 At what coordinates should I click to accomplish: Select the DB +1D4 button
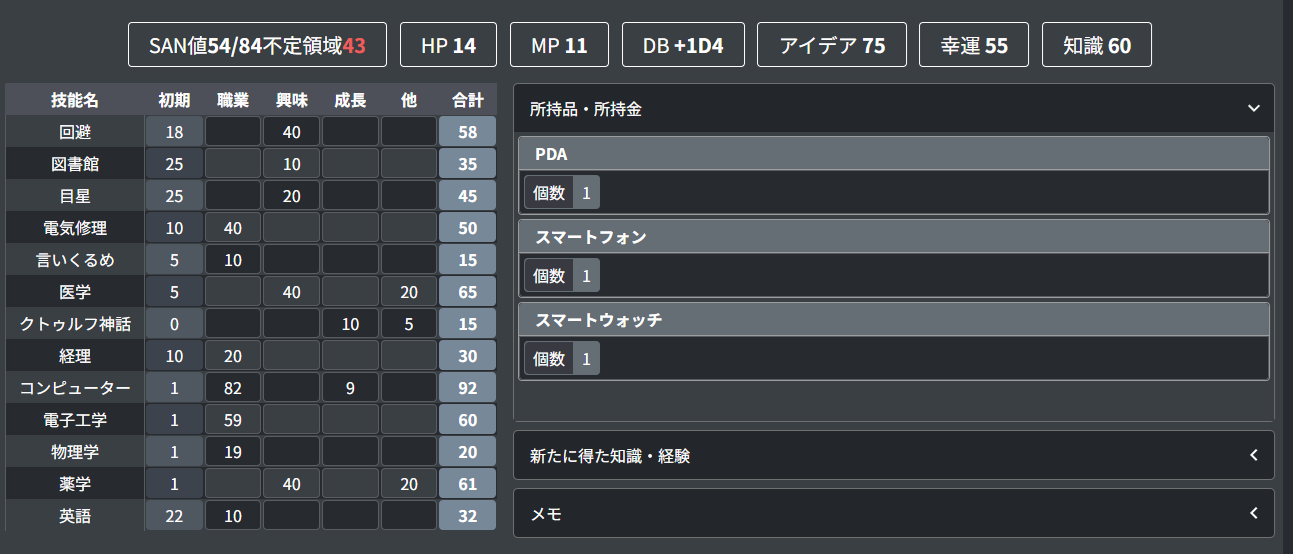point(683,45)
